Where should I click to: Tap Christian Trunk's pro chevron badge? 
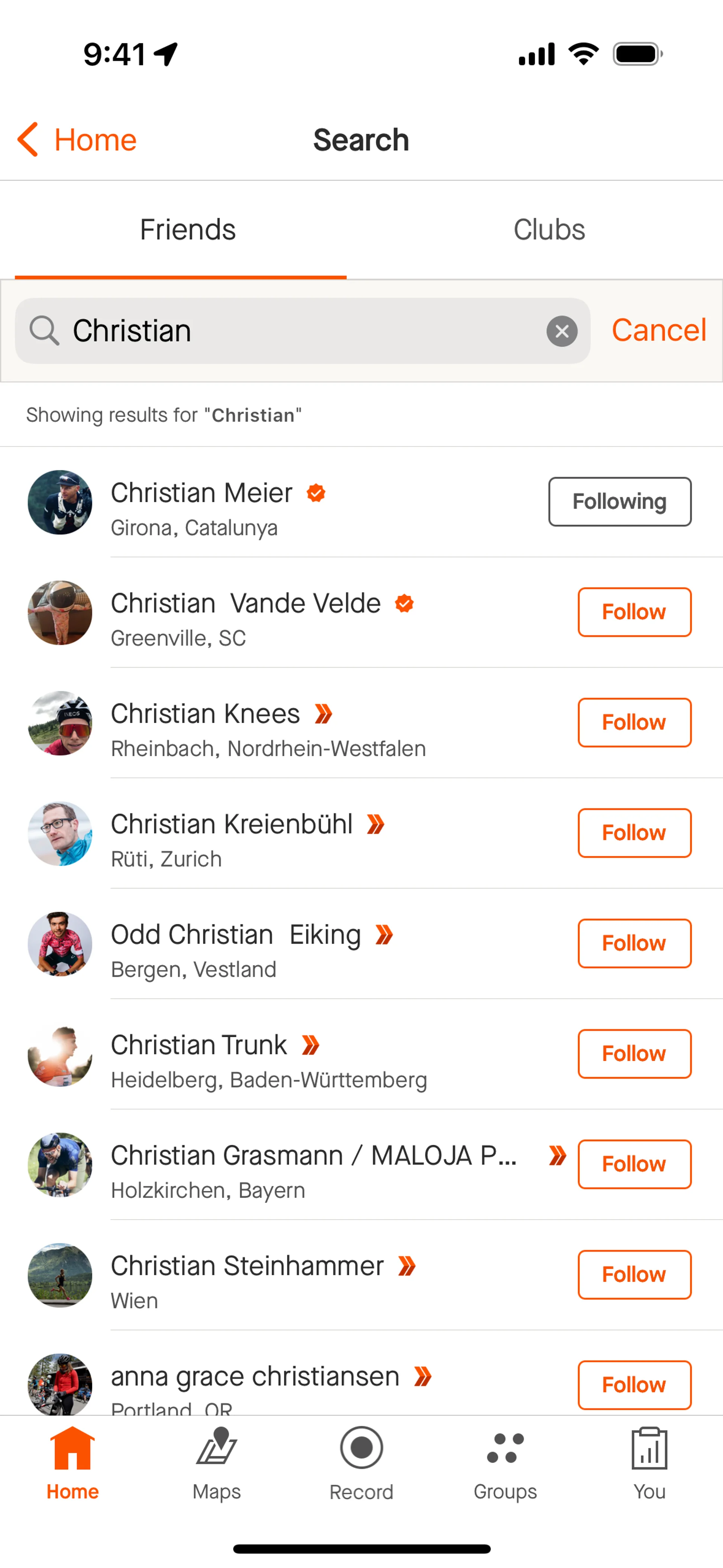311,1045
